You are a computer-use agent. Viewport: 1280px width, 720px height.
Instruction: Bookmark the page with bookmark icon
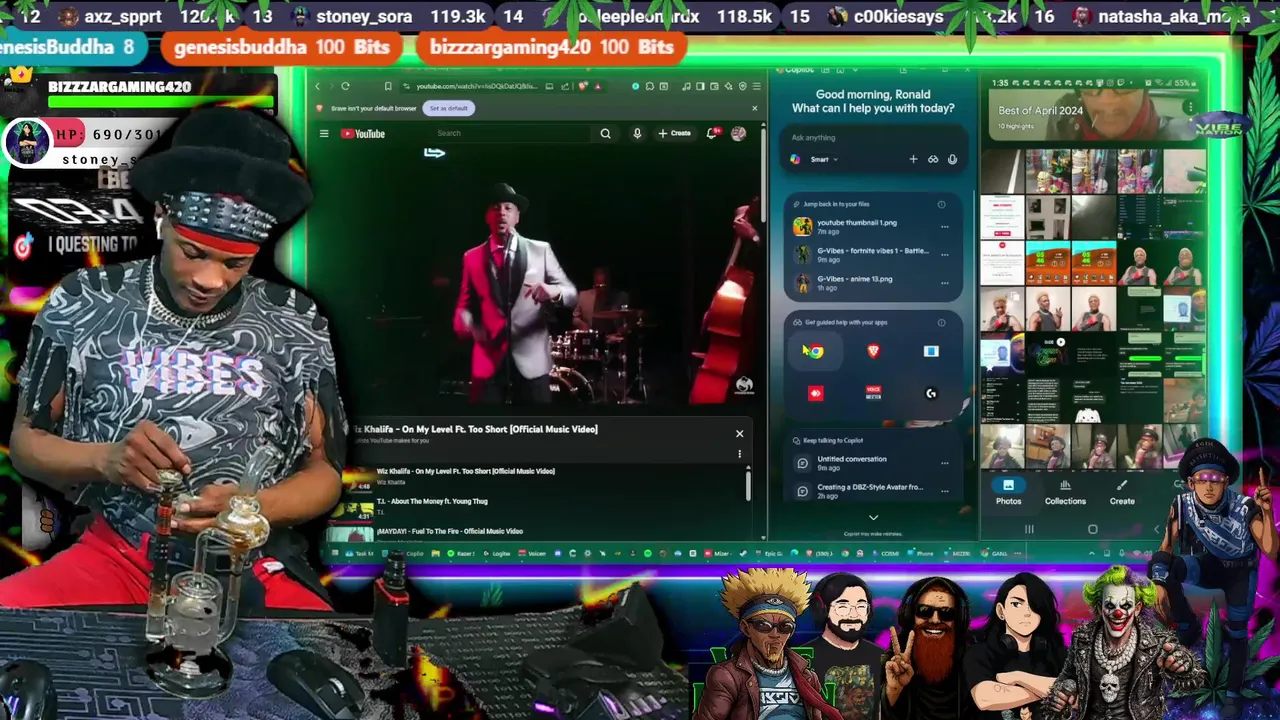[x=389, y=86]
